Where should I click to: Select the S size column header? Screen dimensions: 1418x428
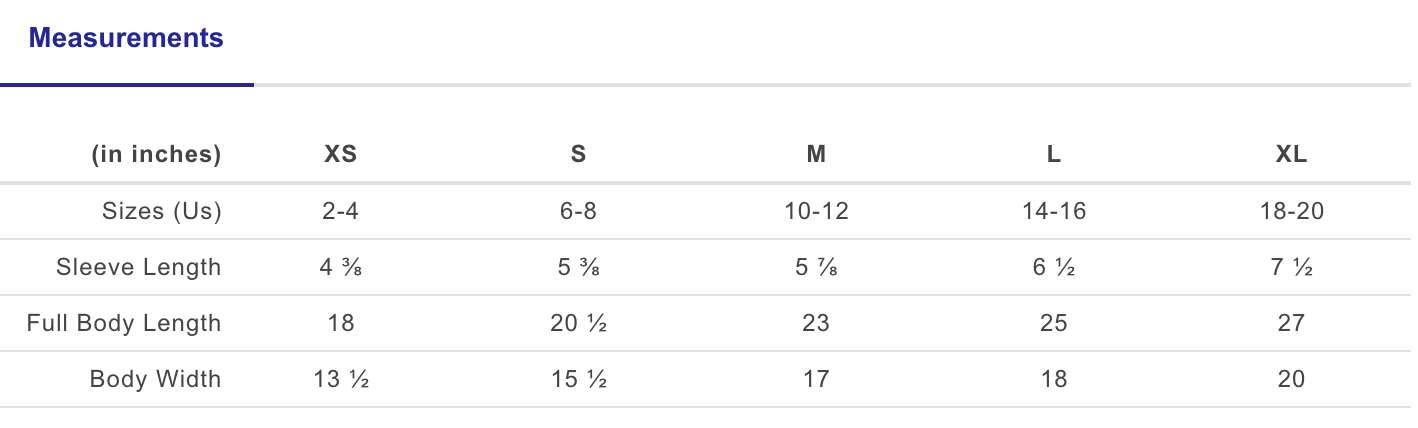pos(578,155)
